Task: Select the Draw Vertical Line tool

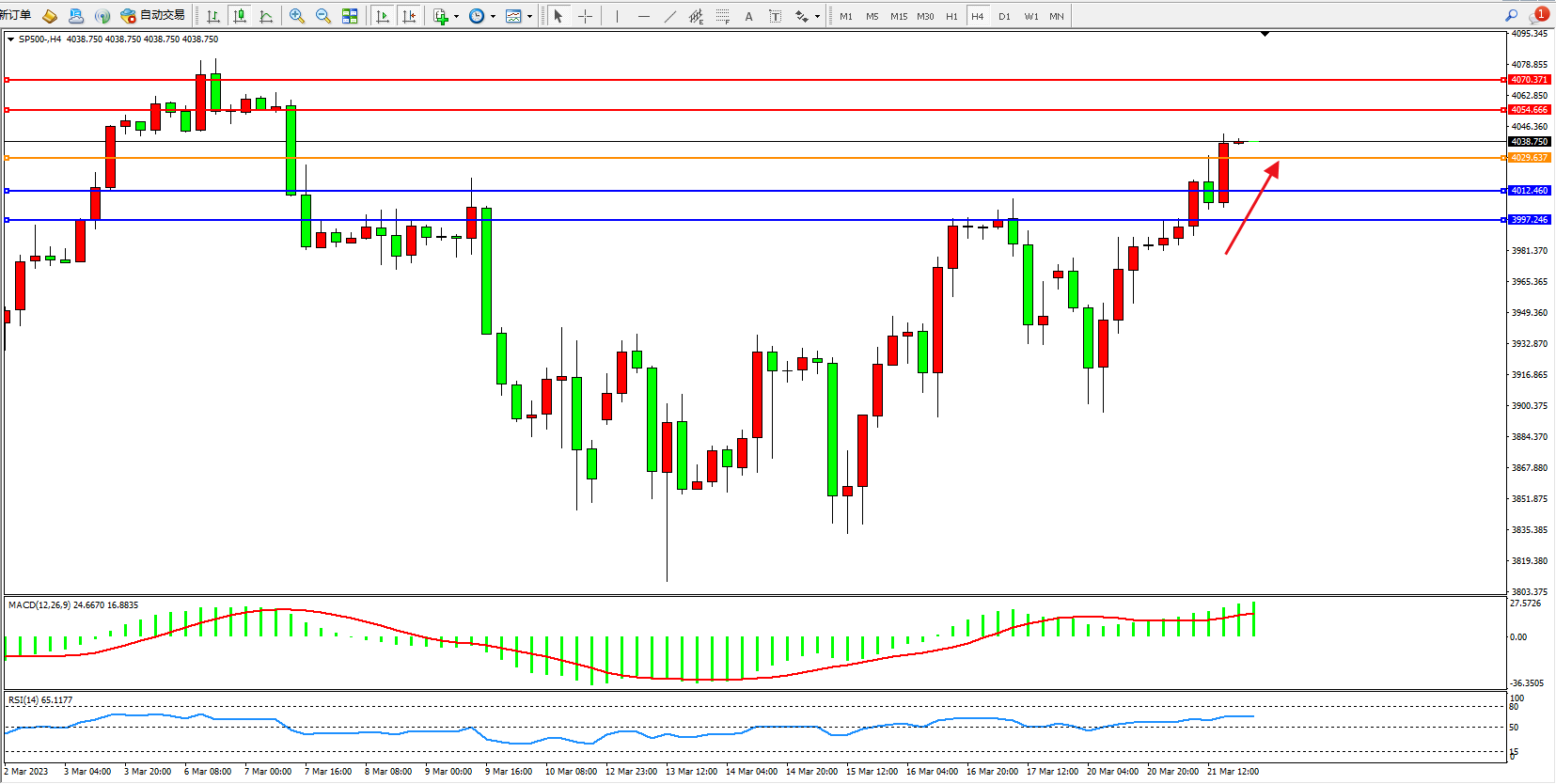Action: click(x=617, y=16)
